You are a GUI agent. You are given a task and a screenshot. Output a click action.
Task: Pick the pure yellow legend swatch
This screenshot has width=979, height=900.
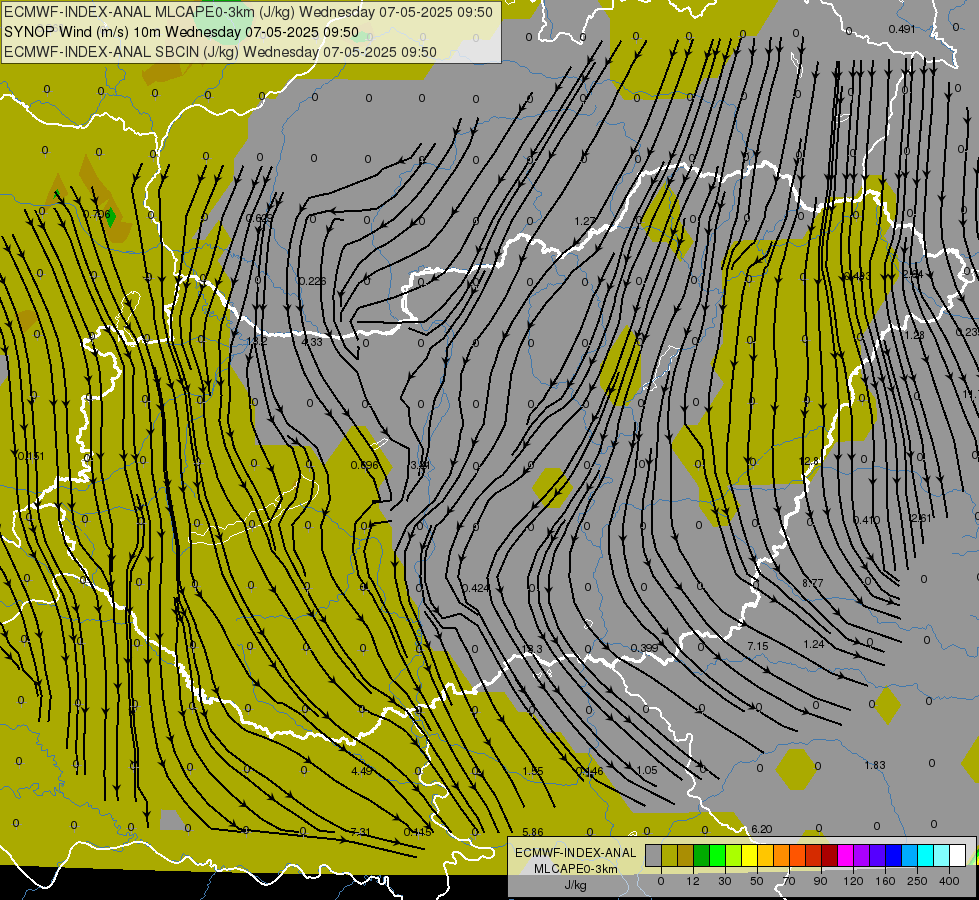[x=750, y=855]
